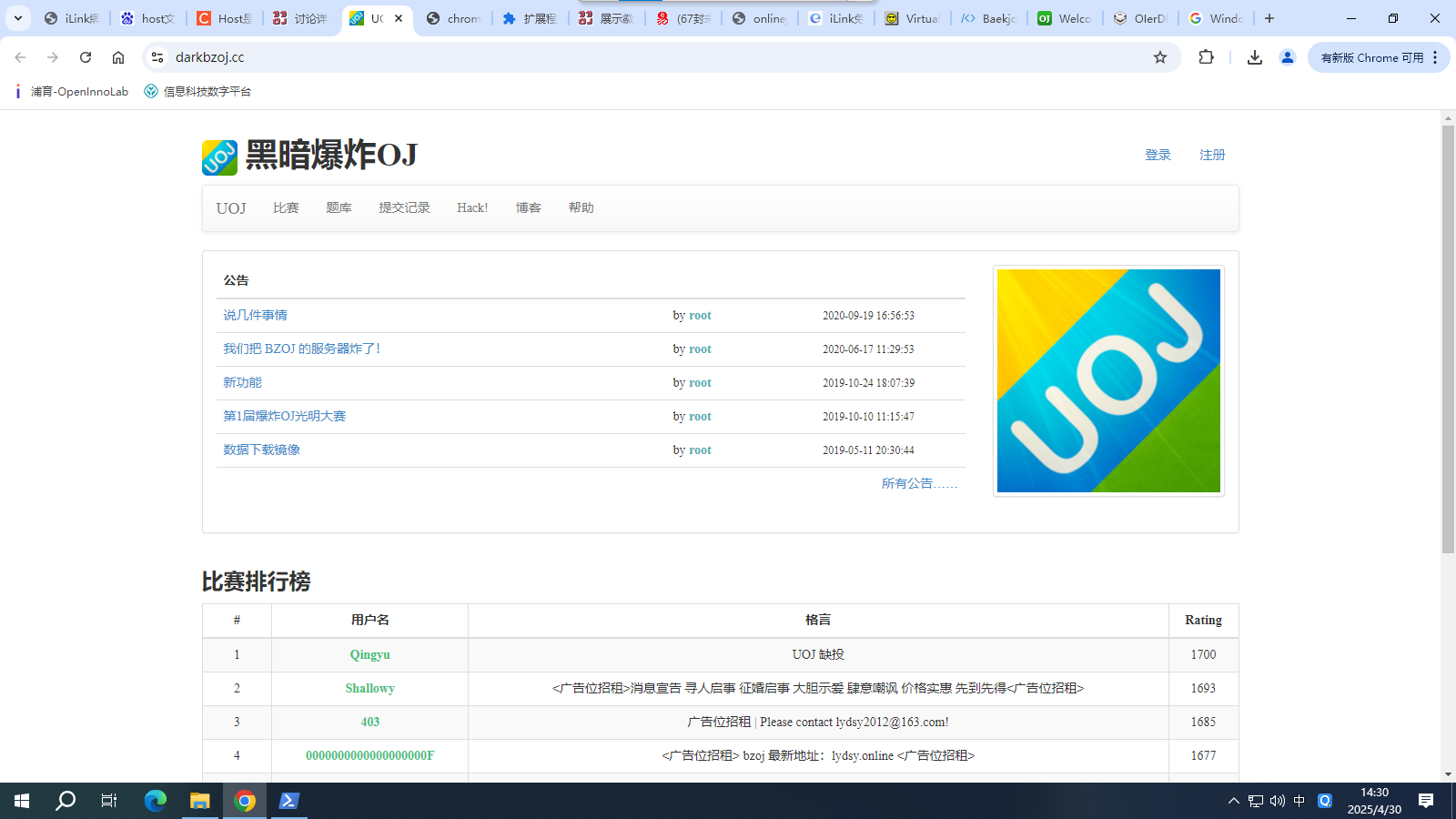Image resolution: width=1456 pixels, height=819 pixels.
Task: Reload the darkbzoj.cc page
Action: coord(86,57)
